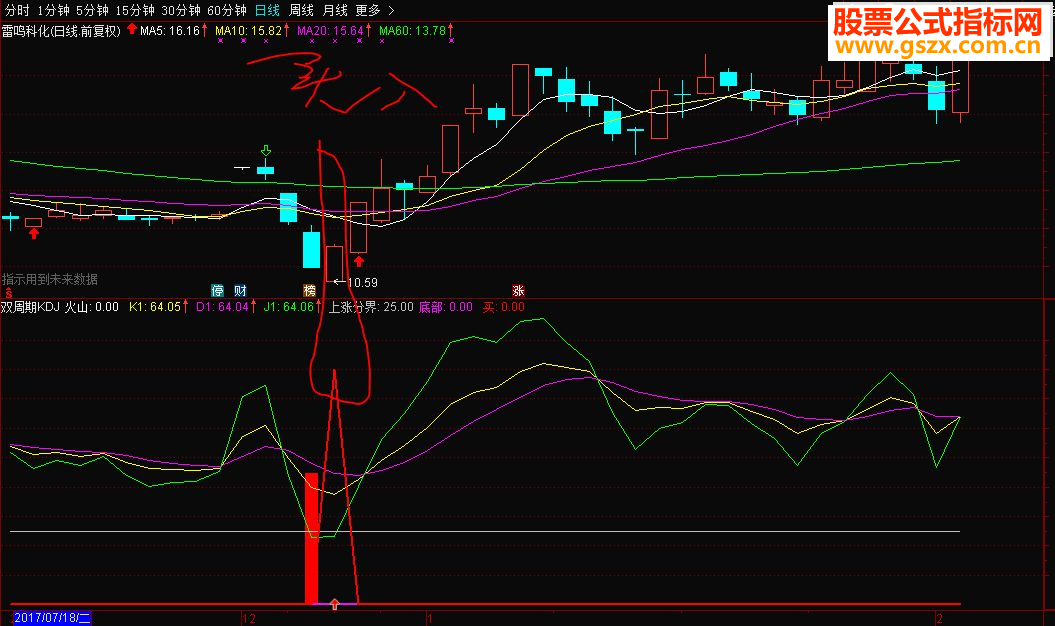Select the 60分钟 period tab
The image size is (1055, 626).
(x=227, y=10)
